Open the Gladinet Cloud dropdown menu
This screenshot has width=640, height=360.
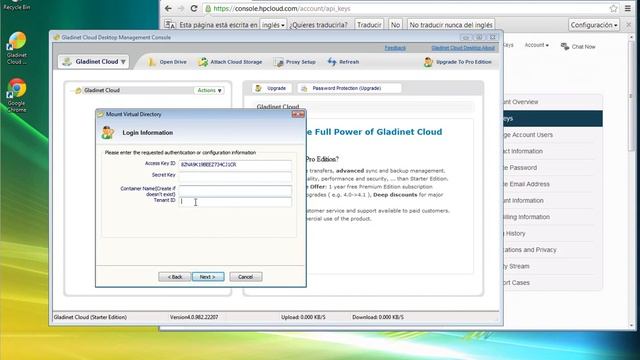pyautogui.click(x=94, y=62)
